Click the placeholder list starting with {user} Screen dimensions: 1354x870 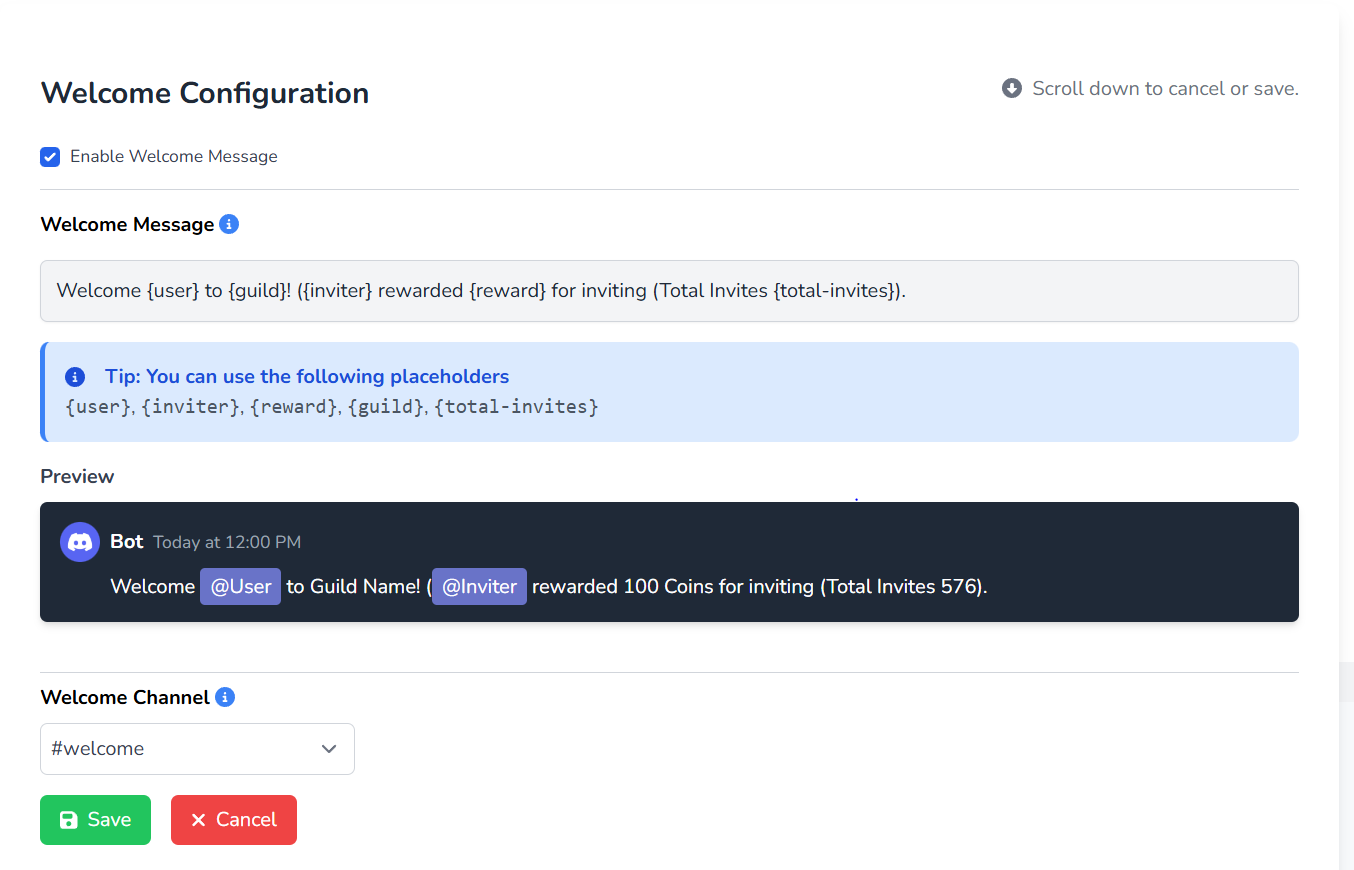(x=331, y=407)
